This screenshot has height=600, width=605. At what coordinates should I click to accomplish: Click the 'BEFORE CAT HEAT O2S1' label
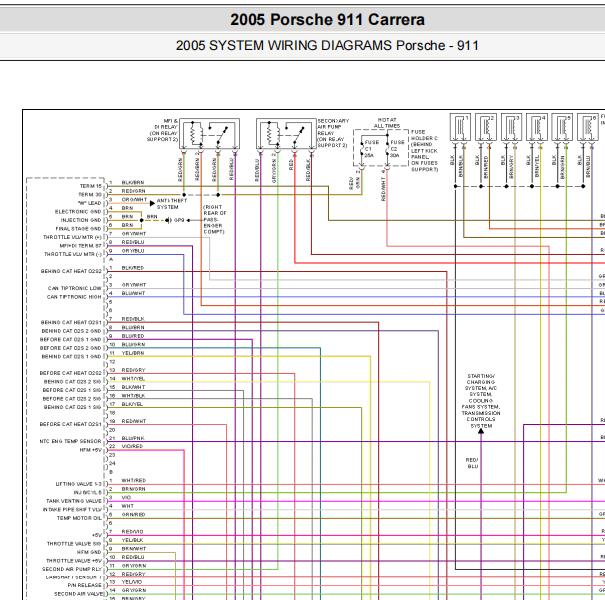point(71,424)
